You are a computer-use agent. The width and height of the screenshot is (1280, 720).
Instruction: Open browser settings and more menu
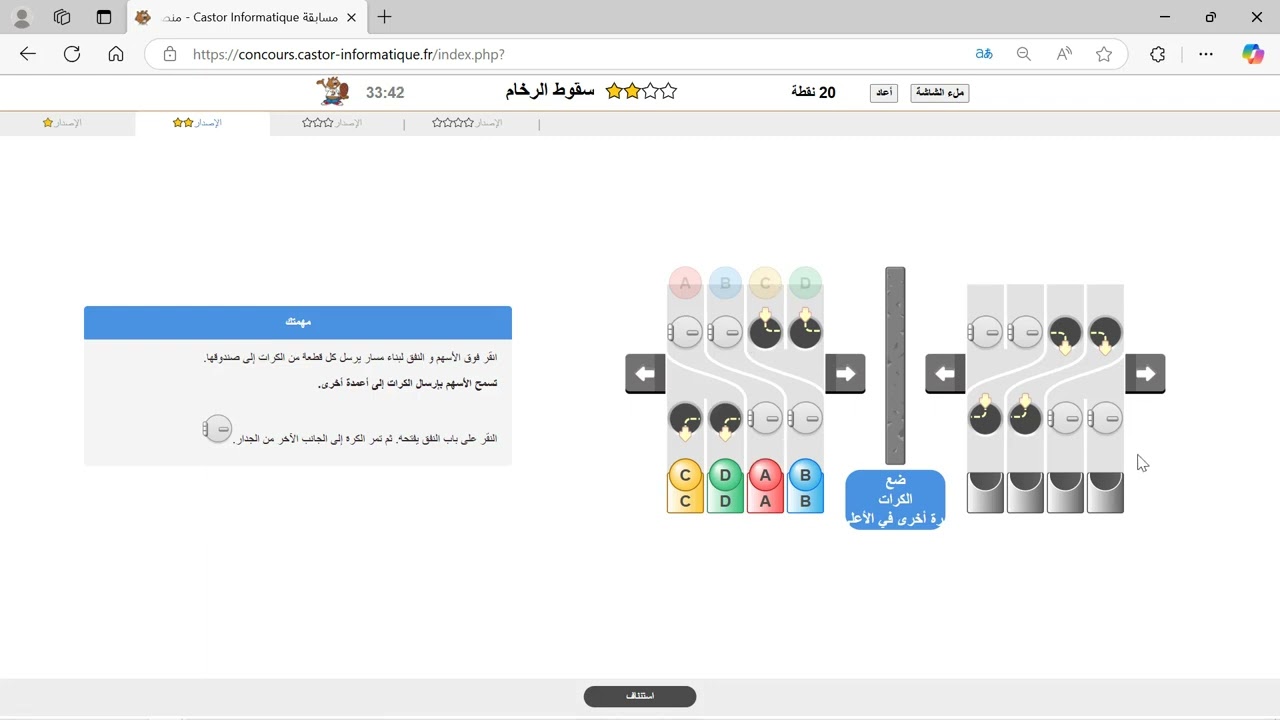(x=1206, y=54)
